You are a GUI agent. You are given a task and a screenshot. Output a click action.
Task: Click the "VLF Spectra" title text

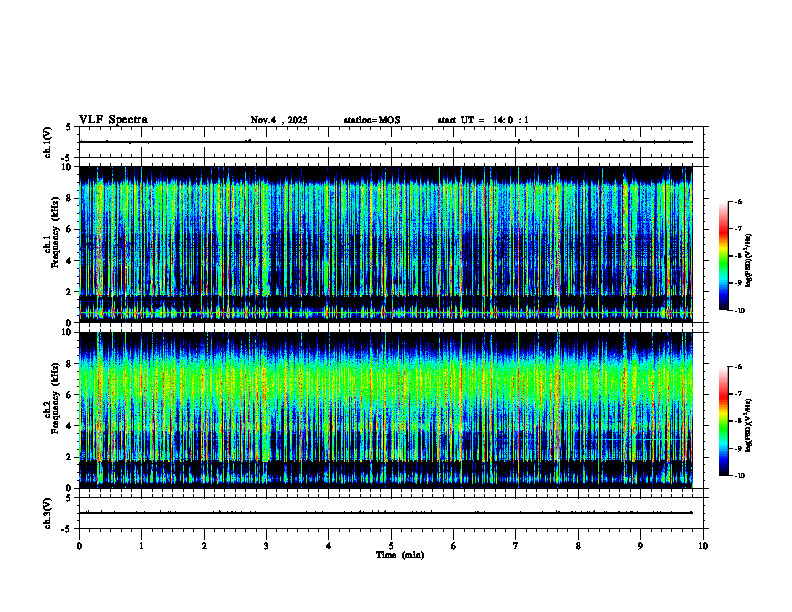click(113, 120)
